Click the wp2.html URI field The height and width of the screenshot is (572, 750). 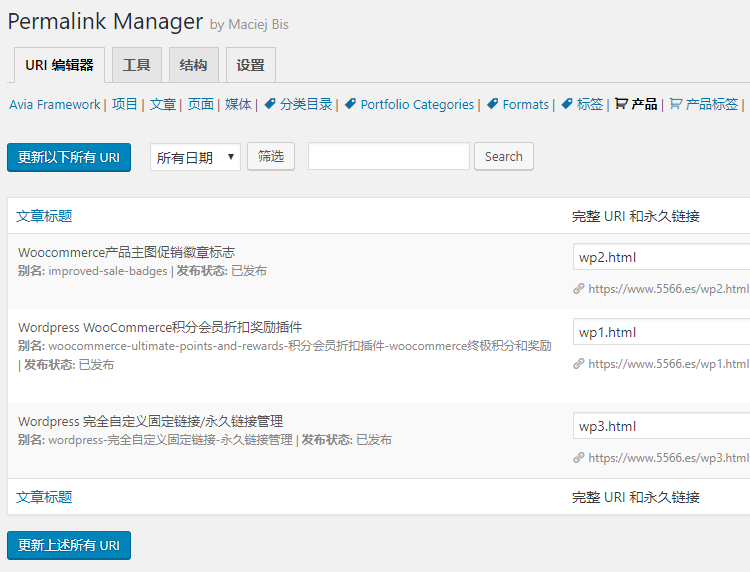coord(662,257)
